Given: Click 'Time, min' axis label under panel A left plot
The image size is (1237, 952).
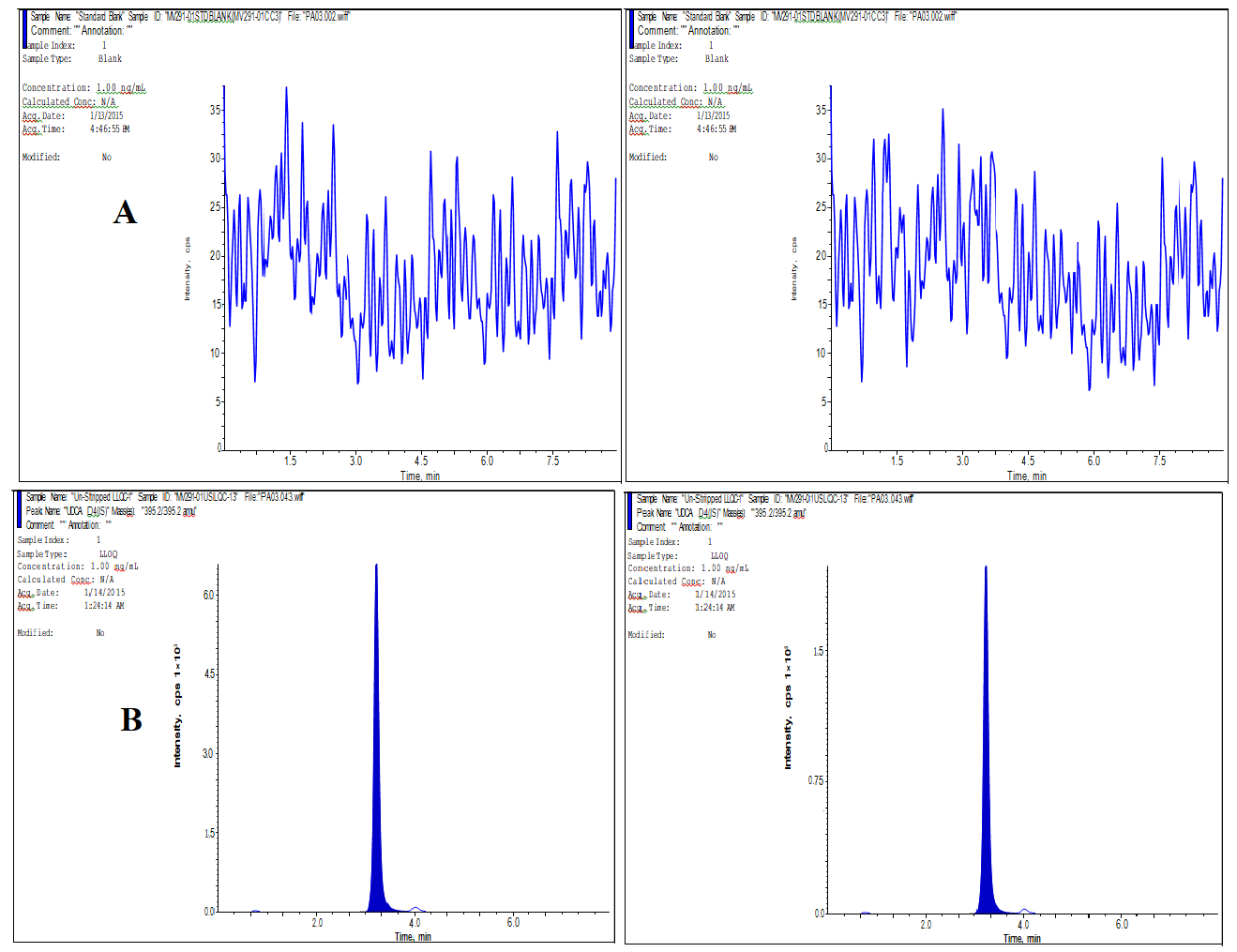Looking at the screenshot, I should click(420, 476).
